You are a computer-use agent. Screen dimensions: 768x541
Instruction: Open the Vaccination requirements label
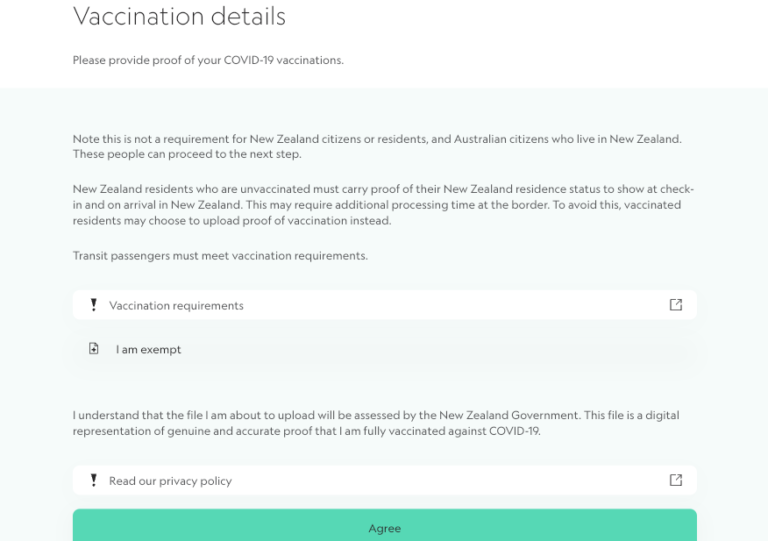coord(176,306)
